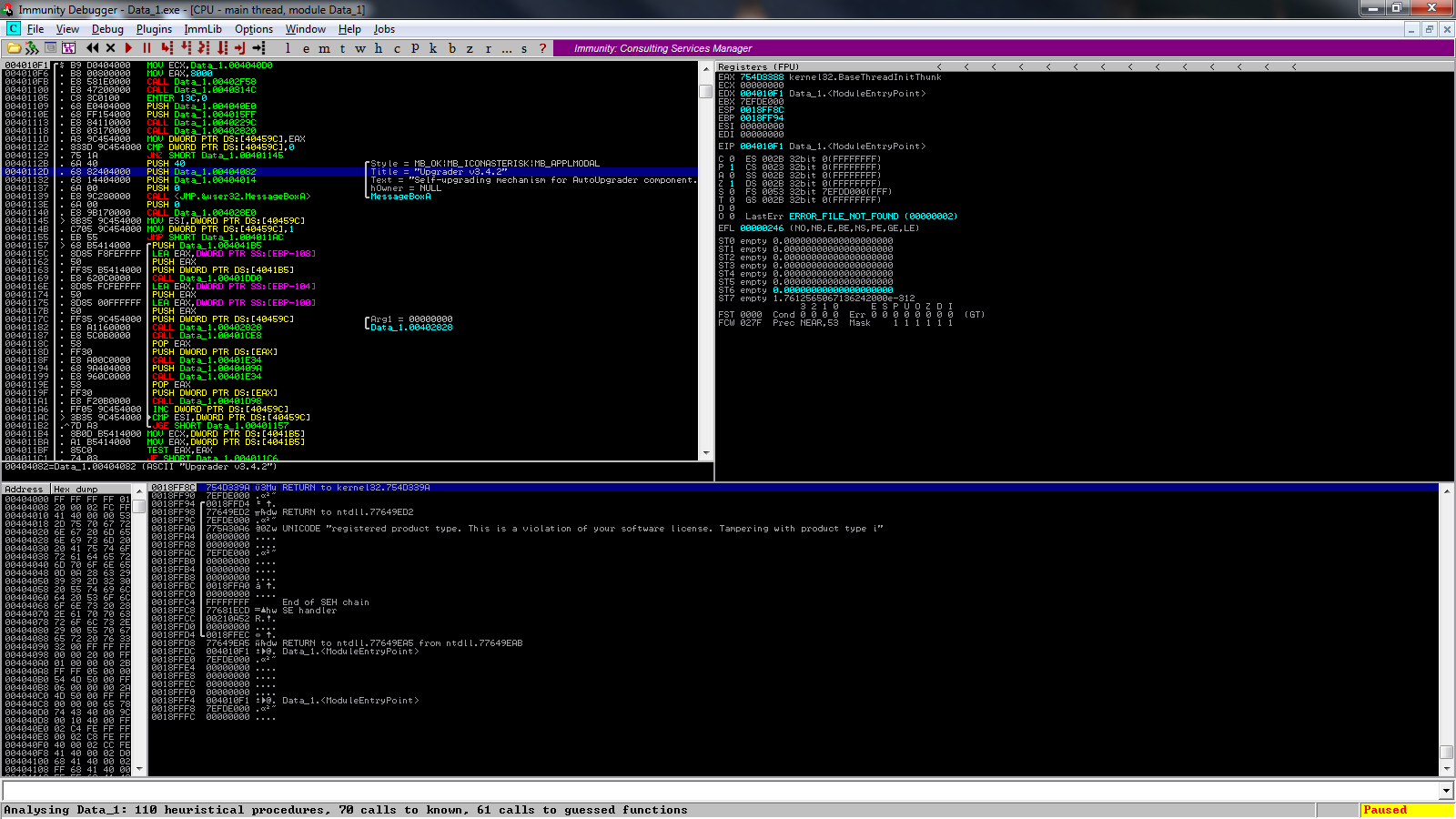Click the Hex dump column header
The height and width of the screenshot is (819, 1456).
click(x=92, y=489)
